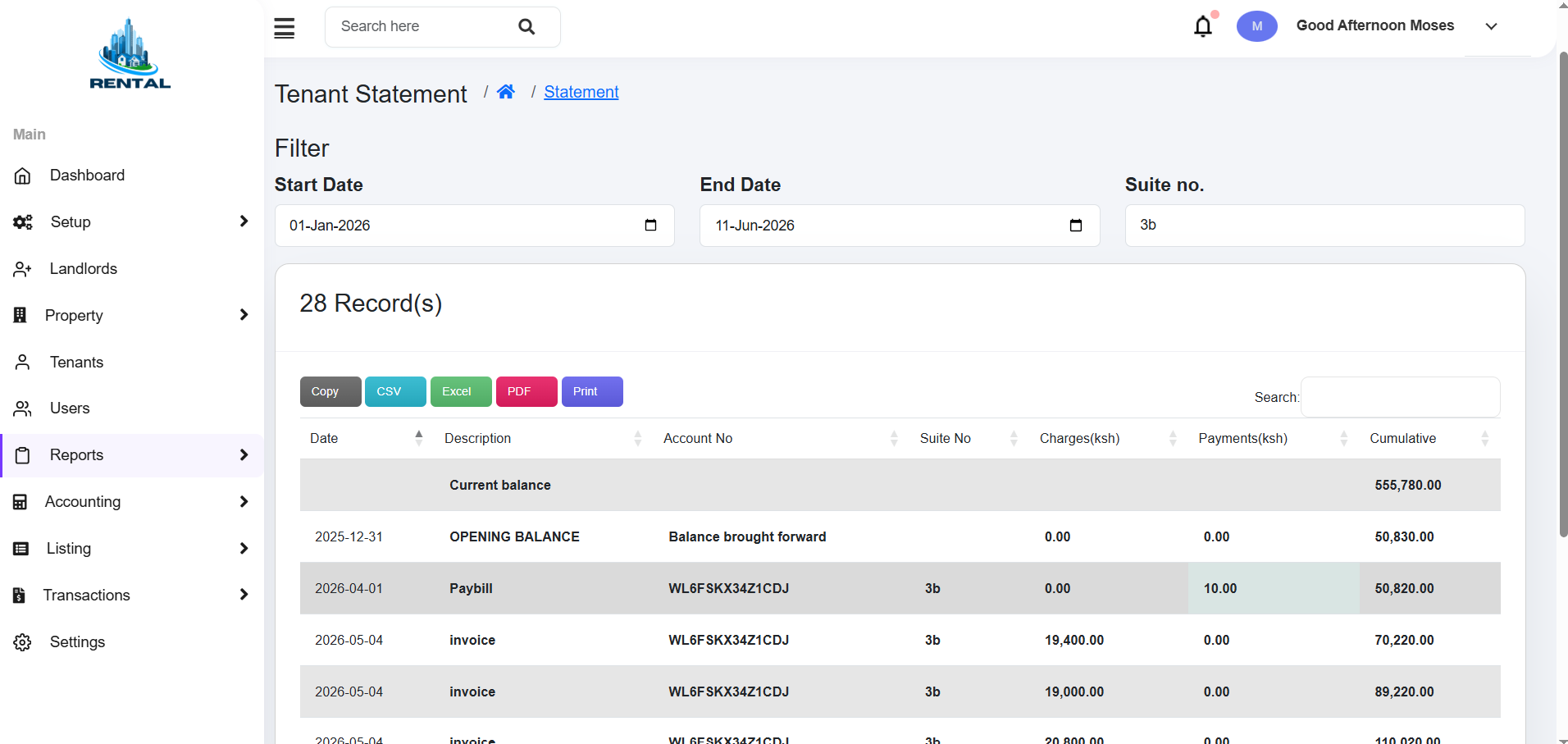
Task: Print the tenant statement
Action: click(592, 391)
